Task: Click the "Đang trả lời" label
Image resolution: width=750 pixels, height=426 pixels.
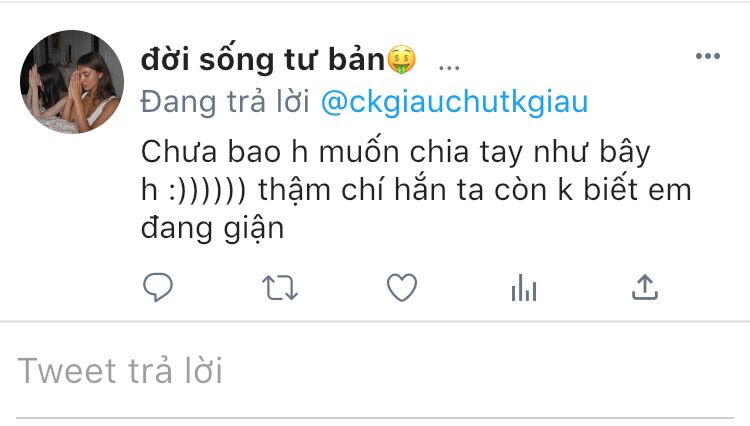Action: pos(225,102)
